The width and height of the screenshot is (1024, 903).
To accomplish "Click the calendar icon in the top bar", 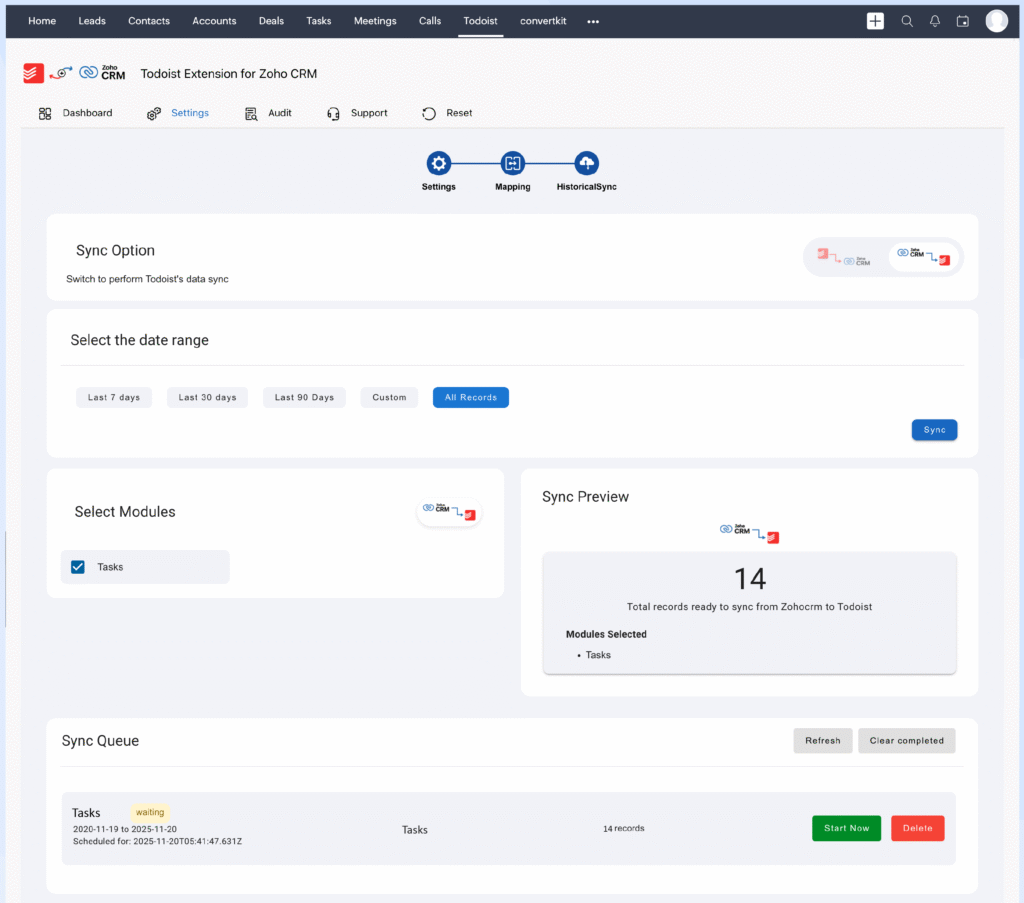I will pos(962,20).
